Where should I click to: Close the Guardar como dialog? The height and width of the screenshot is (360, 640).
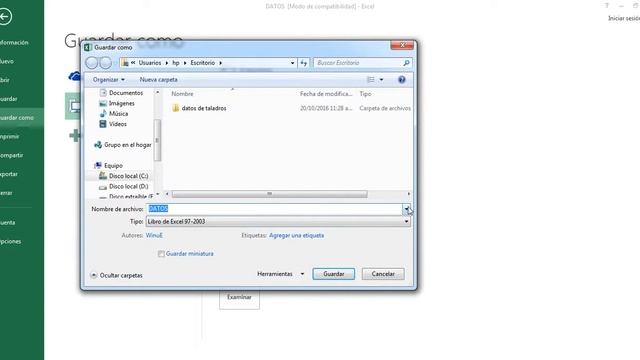402,45
